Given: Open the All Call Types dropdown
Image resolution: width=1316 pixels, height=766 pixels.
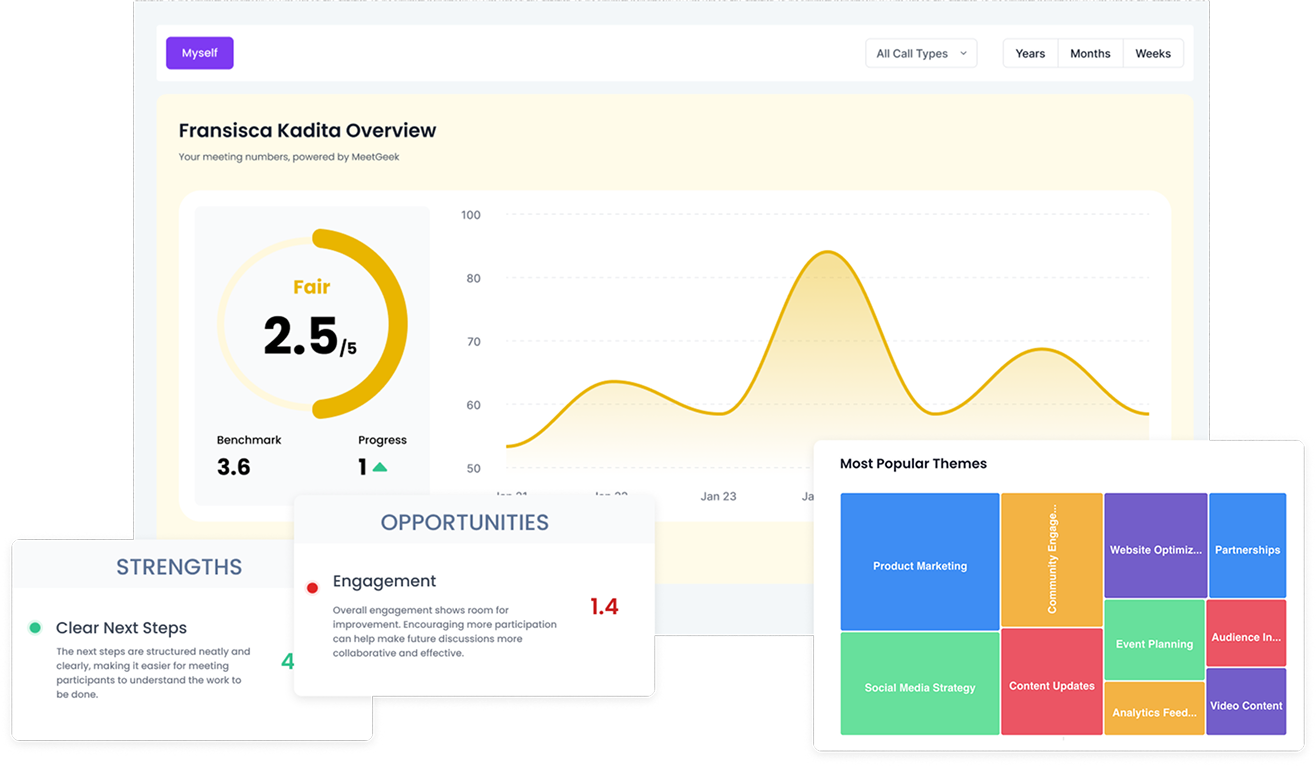Looking at the screenshot, I should 920,54.
